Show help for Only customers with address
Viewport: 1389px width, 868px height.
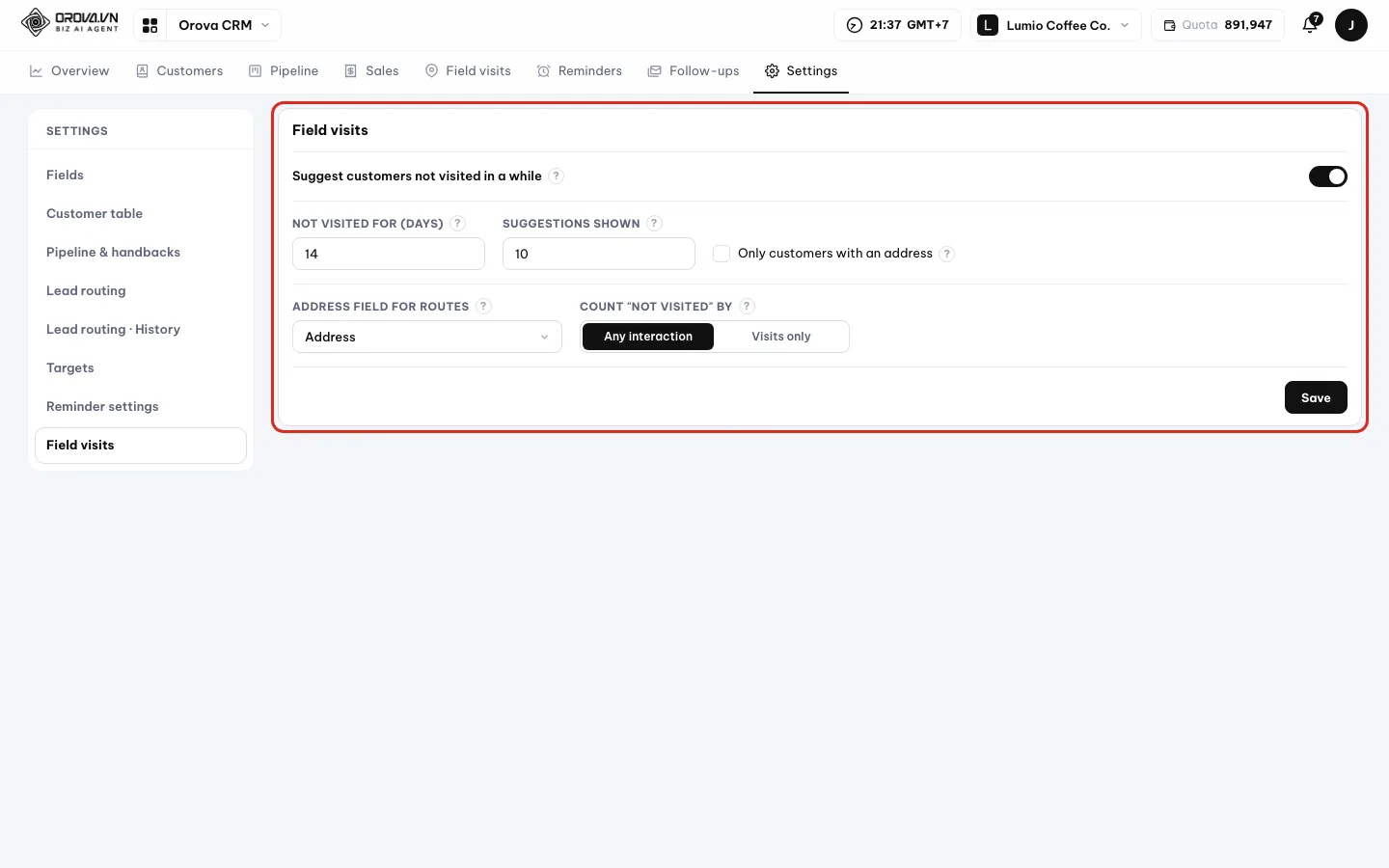(x=947, y=254)
